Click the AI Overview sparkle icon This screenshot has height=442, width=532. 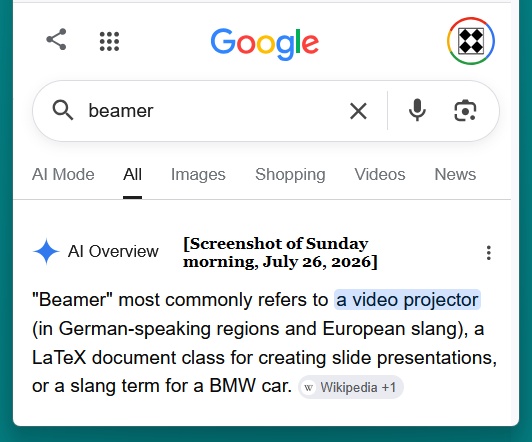[46, 251]
